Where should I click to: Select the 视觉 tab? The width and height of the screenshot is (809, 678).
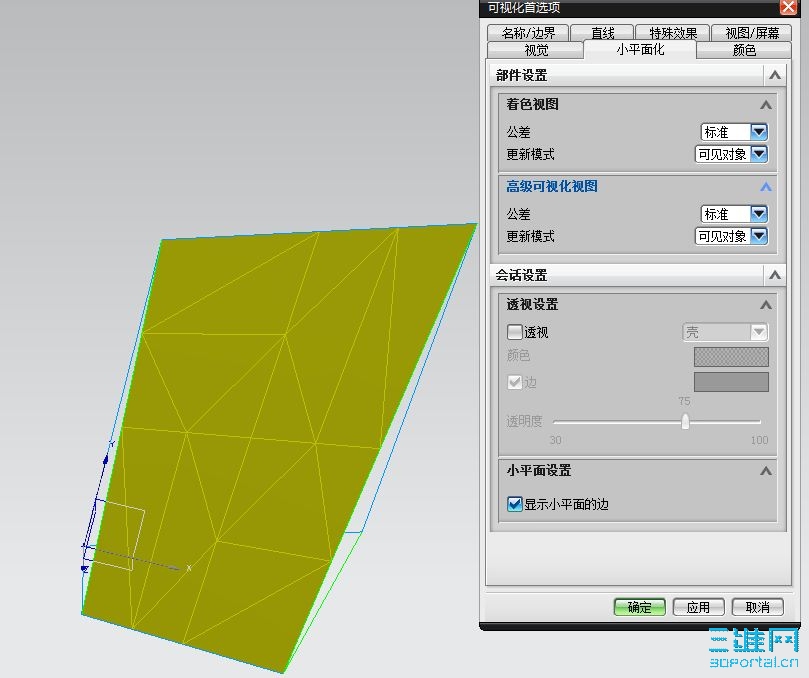pos(536,50)
